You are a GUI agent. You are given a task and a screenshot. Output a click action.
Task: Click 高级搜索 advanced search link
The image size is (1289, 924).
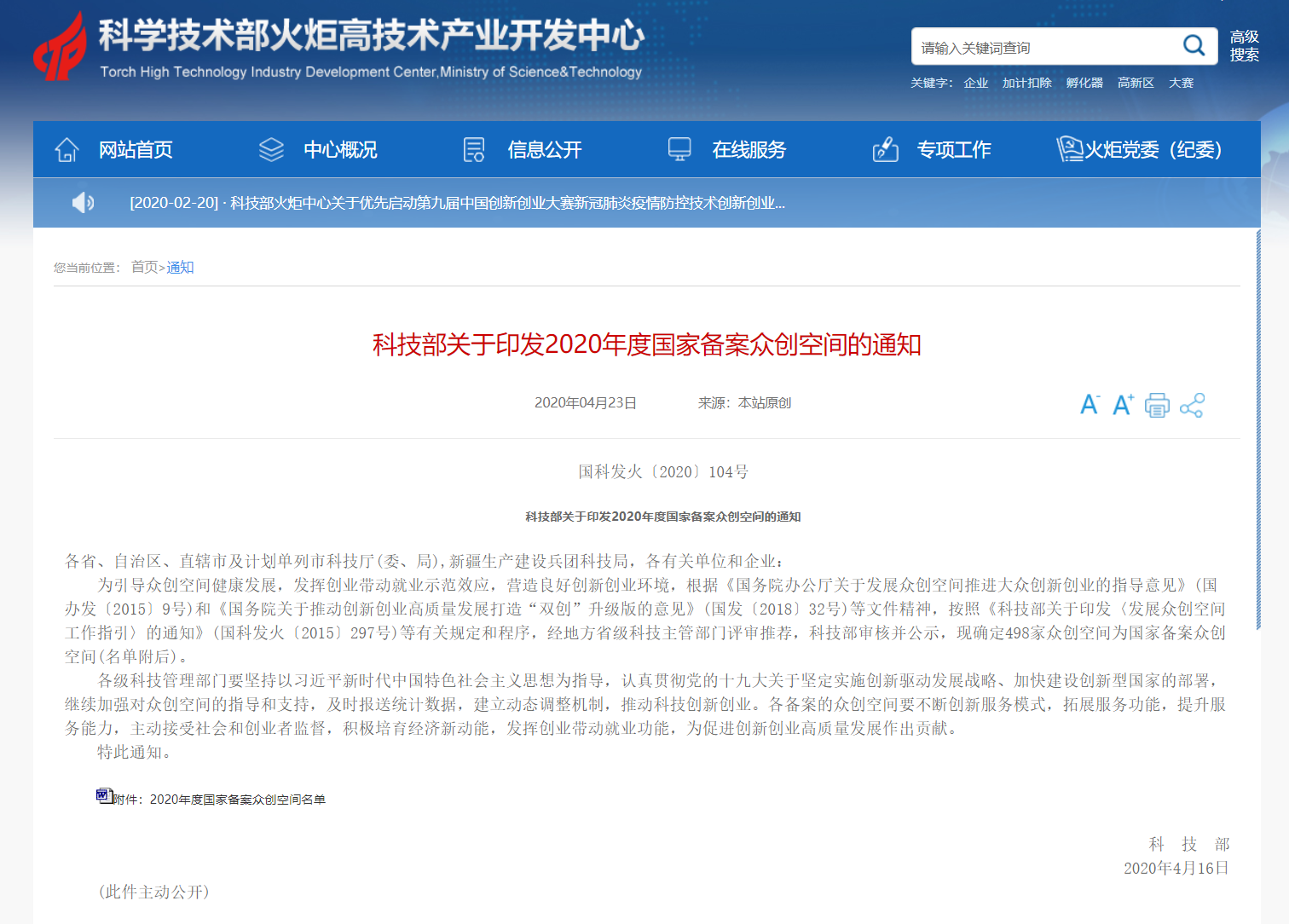point(1245,46)
